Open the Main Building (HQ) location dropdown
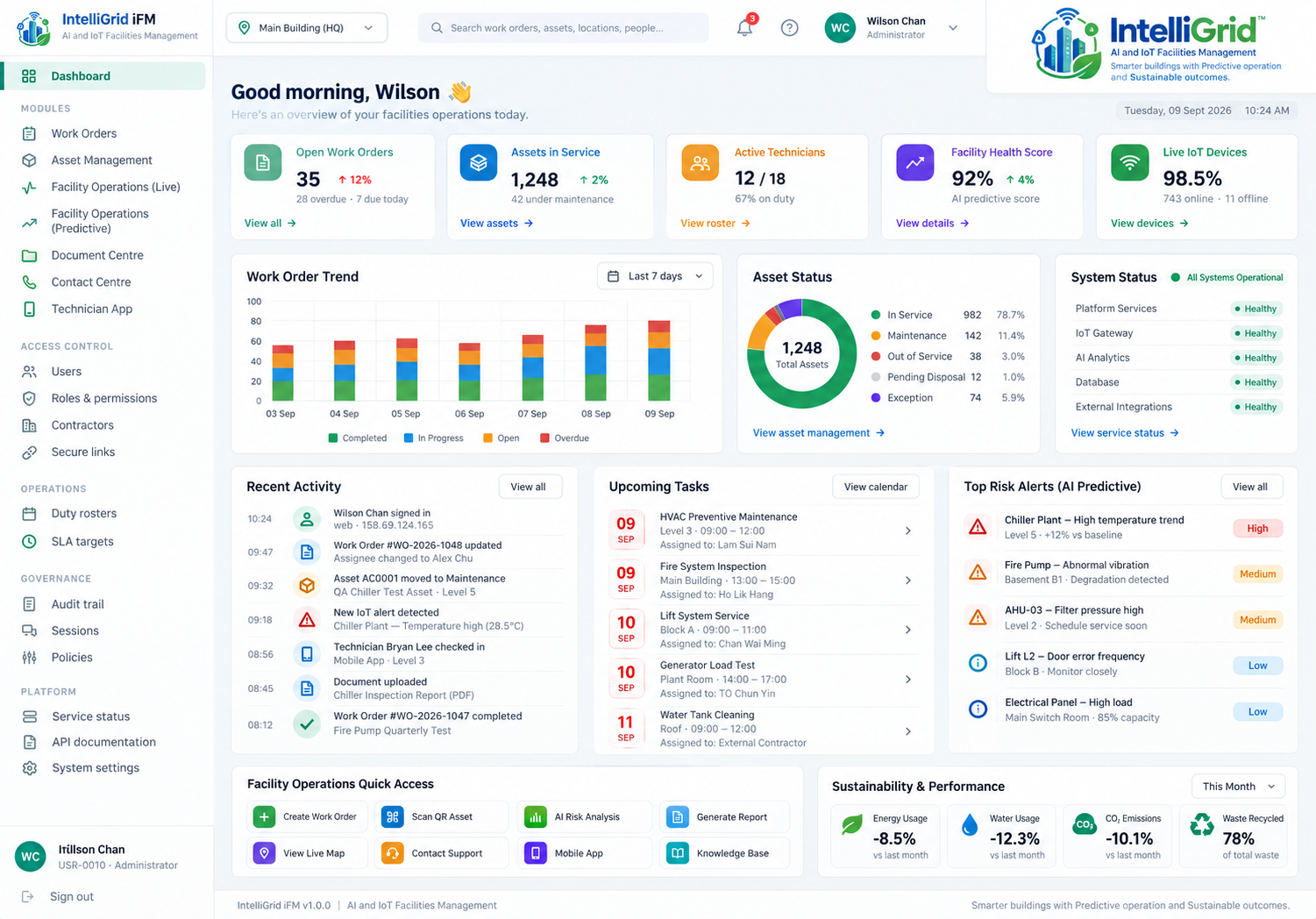The height and width of the screenshot is (919, 1316). tap(307, 28)
